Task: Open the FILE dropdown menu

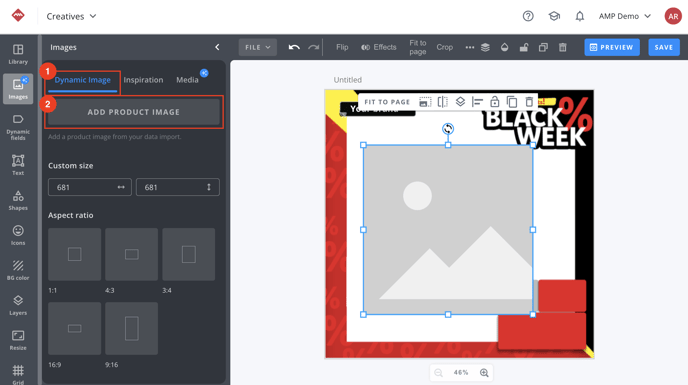Action: (258, 47)
